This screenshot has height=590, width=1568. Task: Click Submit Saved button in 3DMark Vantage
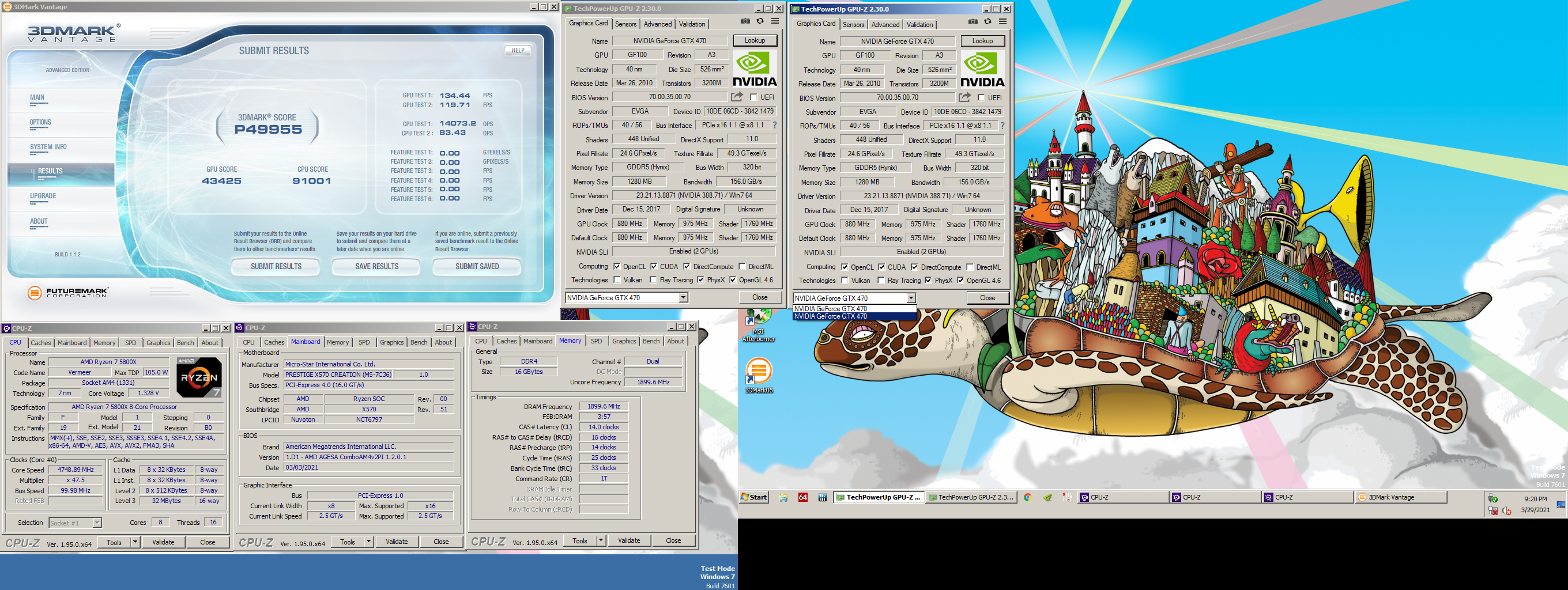click(477, 266)
